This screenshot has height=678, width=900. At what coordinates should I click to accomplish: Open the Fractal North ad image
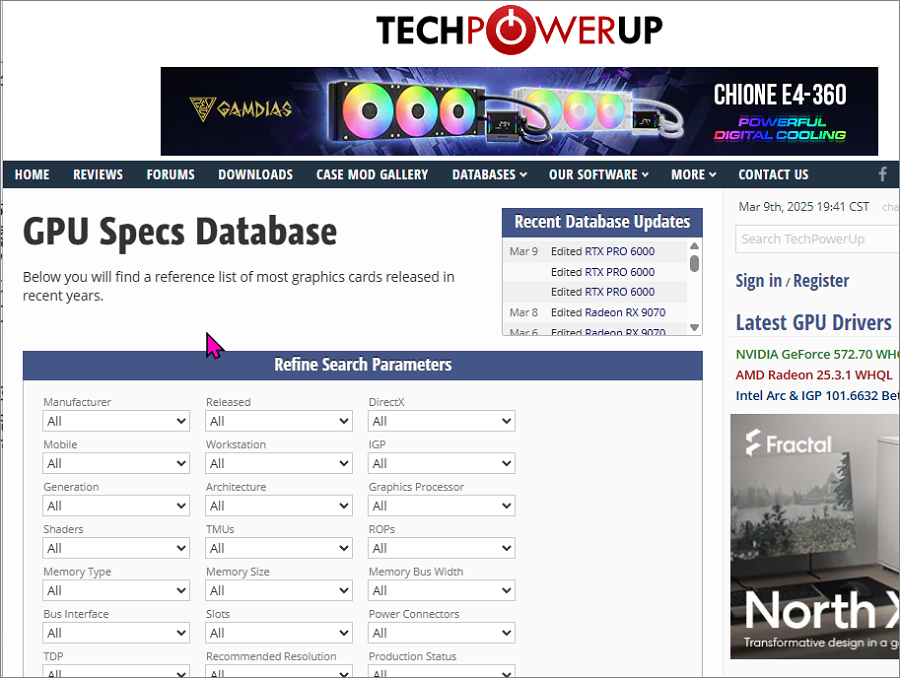[x=815, y=536]
